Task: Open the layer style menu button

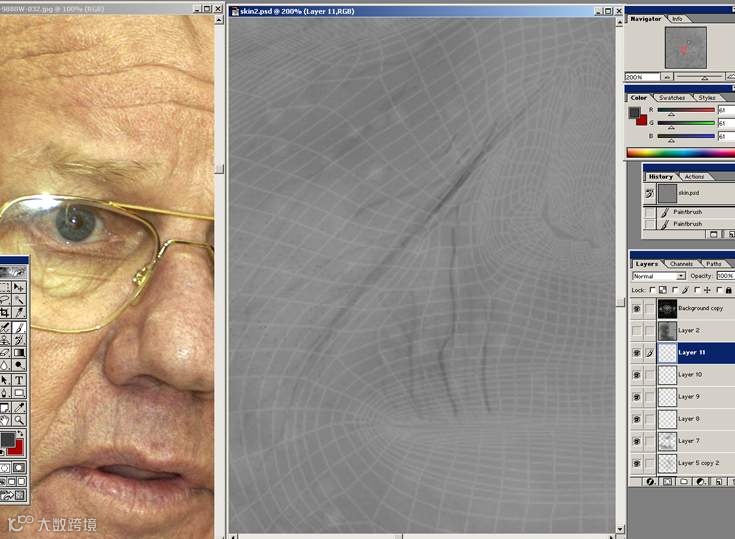Action: coord(650,482)
